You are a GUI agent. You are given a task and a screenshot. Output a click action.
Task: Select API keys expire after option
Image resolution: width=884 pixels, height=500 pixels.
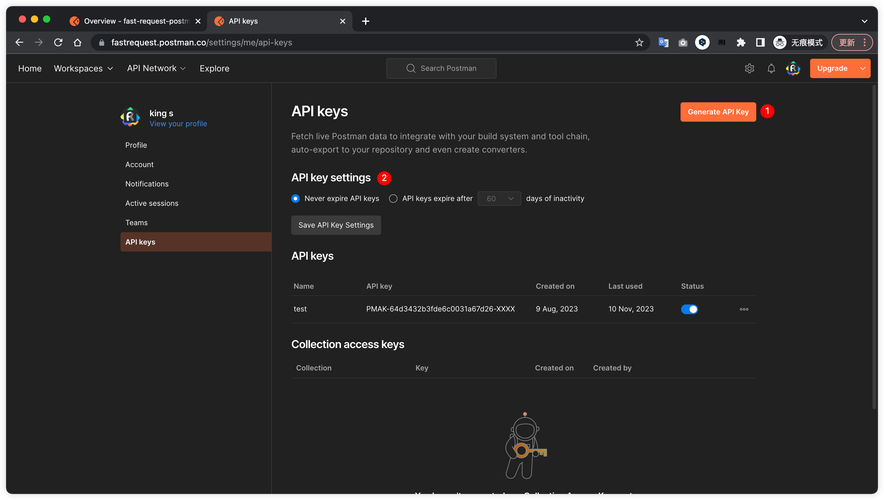tap(393, 199)
